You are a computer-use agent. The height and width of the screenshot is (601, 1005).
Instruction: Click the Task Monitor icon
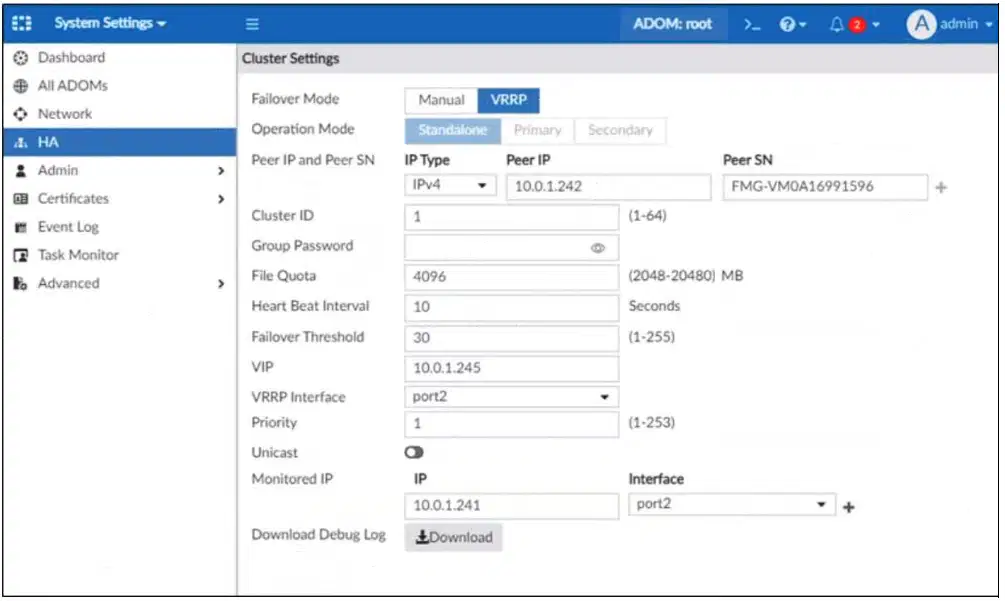tap(21, 255)
